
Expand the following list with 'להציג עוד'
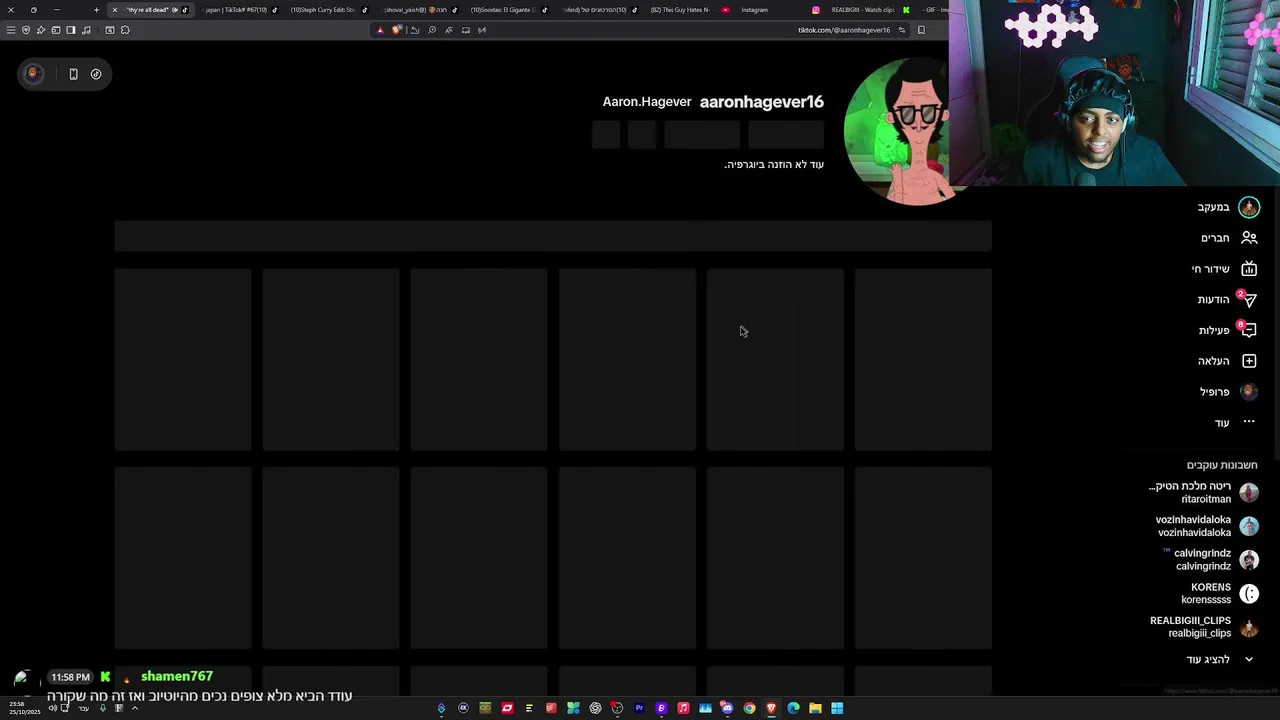click(x=1220, y=660)
